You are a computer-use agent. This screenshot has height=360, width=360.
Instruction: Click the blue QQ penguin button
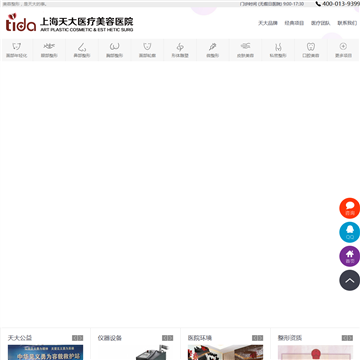(x=350, y=232)
